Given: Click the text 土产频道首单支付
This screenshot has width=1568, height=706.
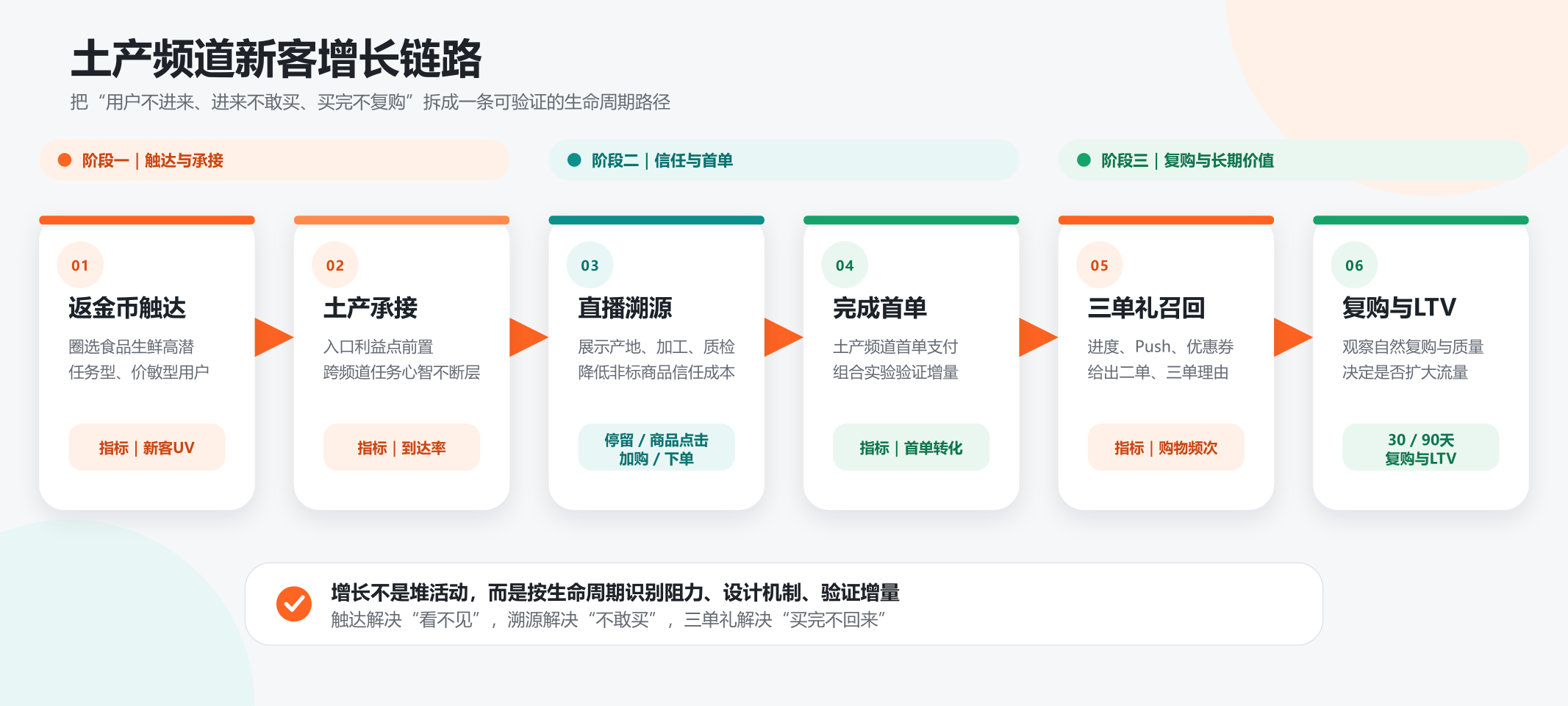Looking at the screenshot, I should [x=895, y=346].
